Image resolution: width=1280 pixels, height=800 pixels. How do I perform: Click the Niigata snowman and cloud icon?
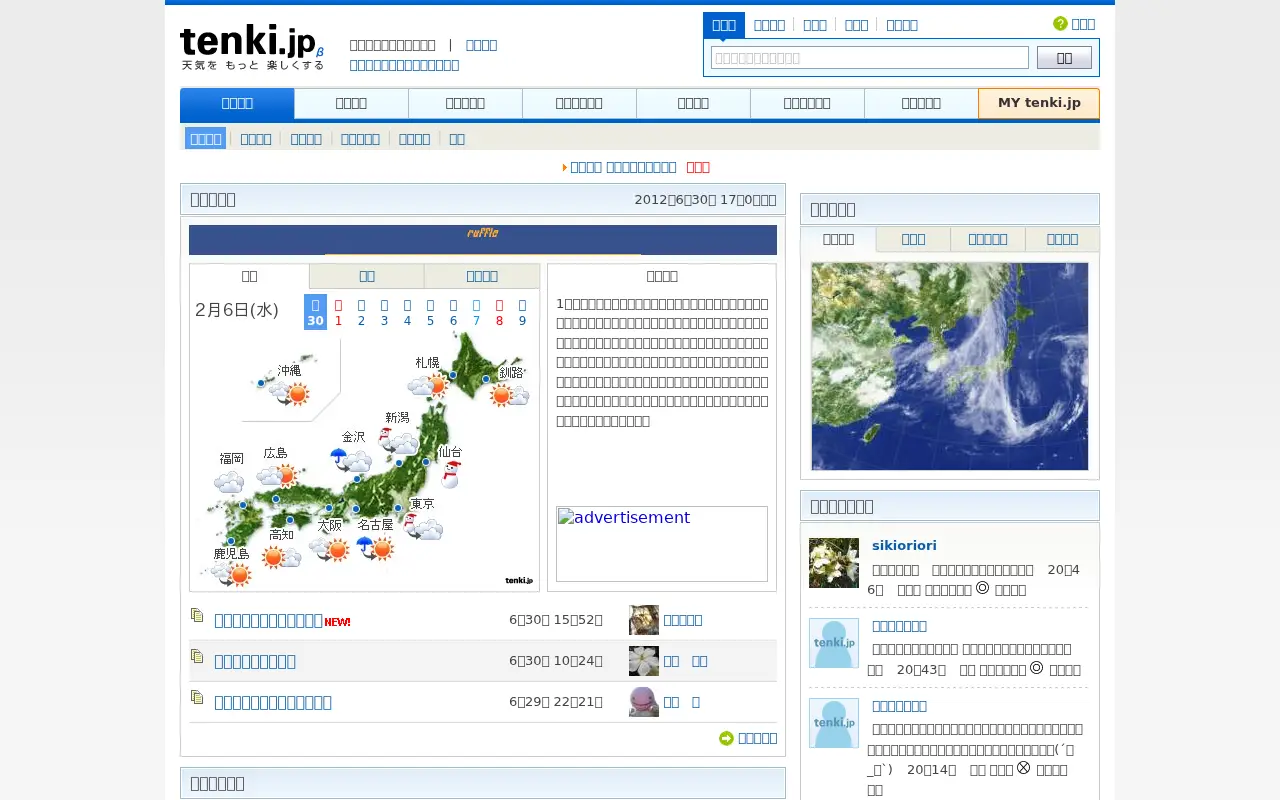coord(398,441)
